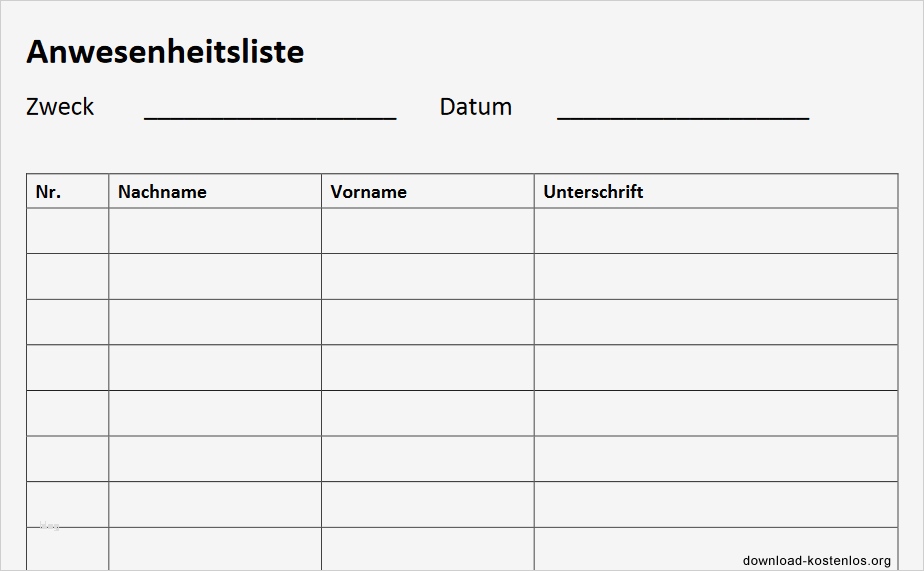Click the sixth row Nachname cell
The image size is (924, 571).
(x=215, y=459)
